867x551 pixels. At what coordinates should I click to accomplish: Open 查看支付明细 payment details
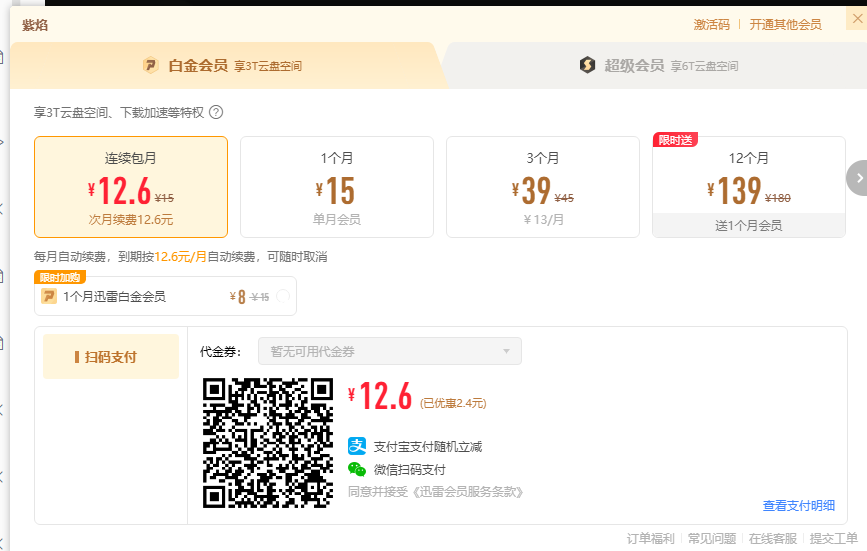click(798, 506)
